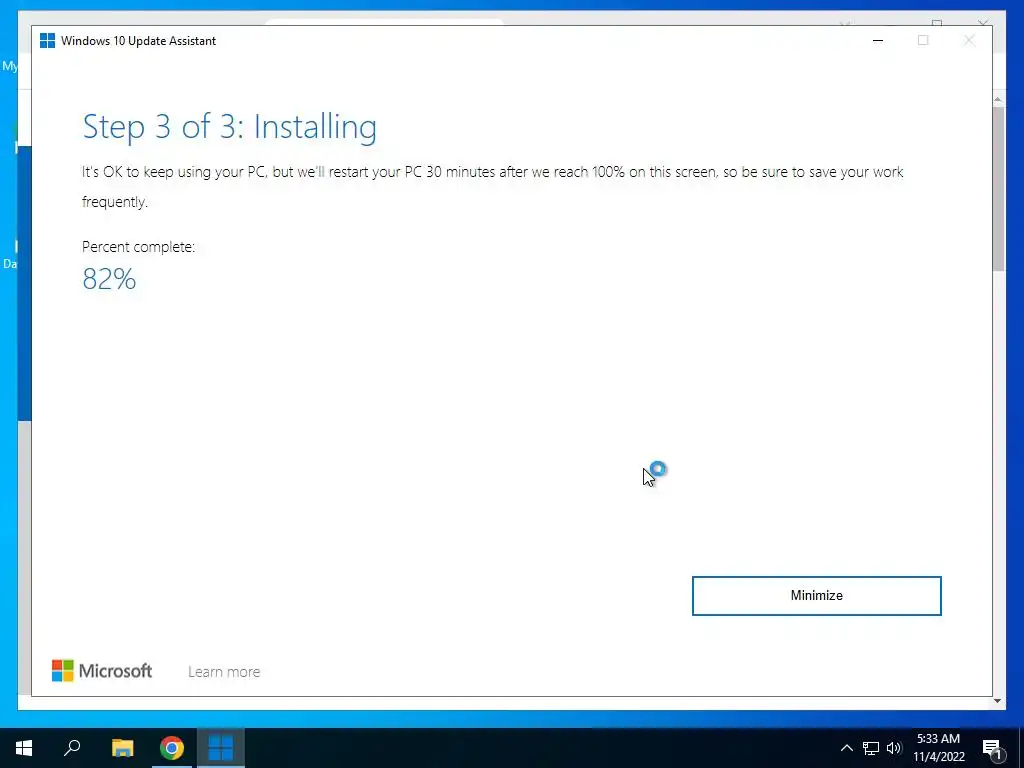The width and height of the screenshot is (1024, 768).
Task: Open taskbar Search
Action: 72,748
